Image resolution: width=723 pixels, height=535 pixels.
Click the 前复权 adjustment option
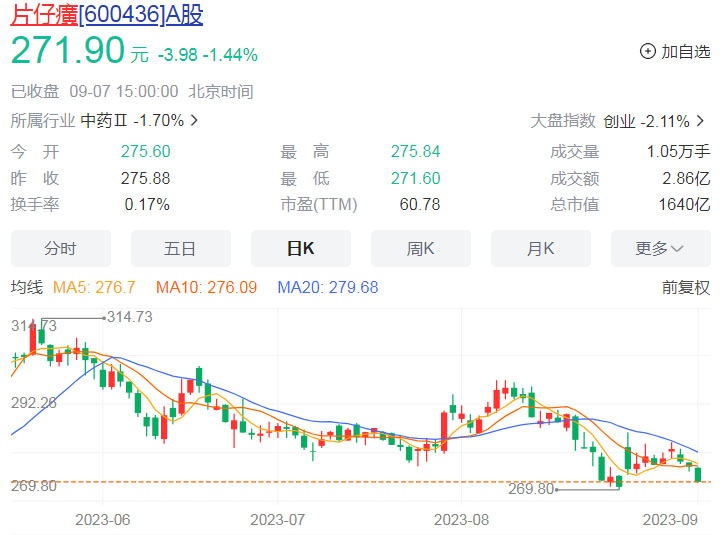click(x=686, y=287)
